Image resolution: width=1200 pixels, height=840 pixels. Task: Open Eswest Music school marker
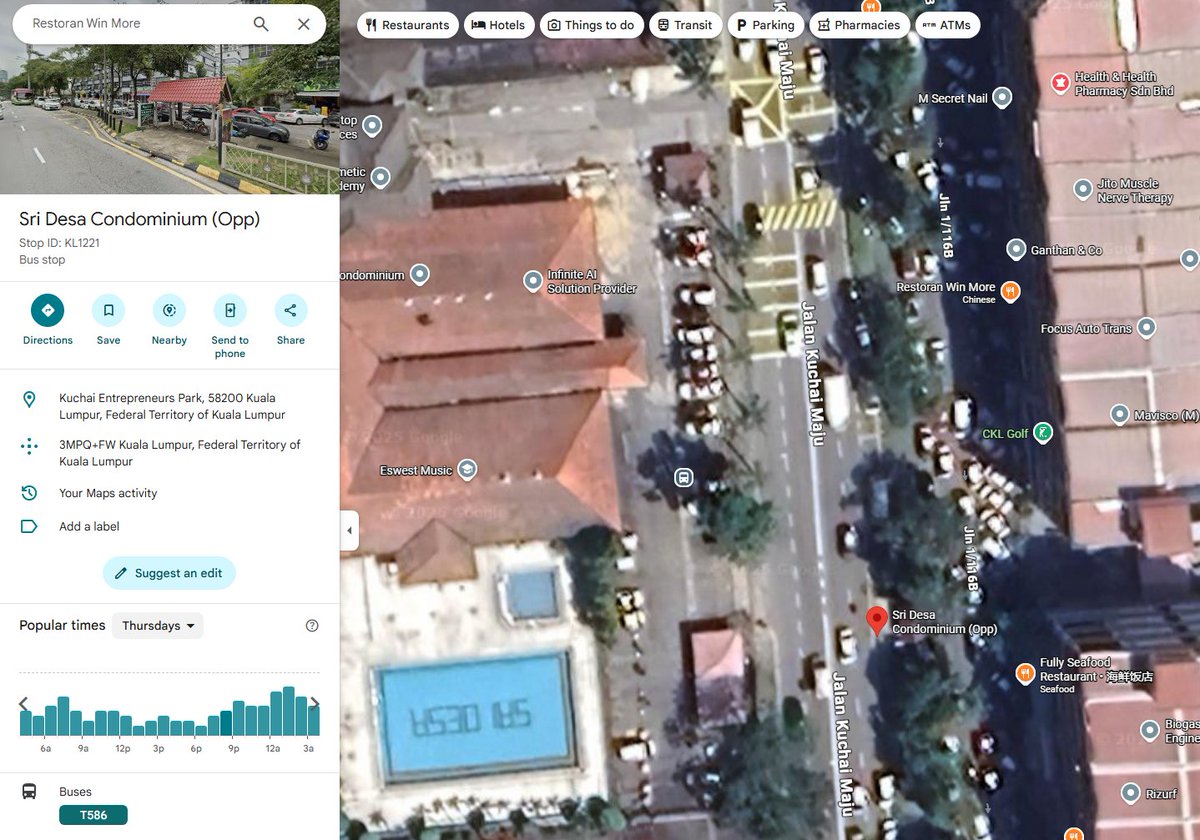[x=467, y=469]
